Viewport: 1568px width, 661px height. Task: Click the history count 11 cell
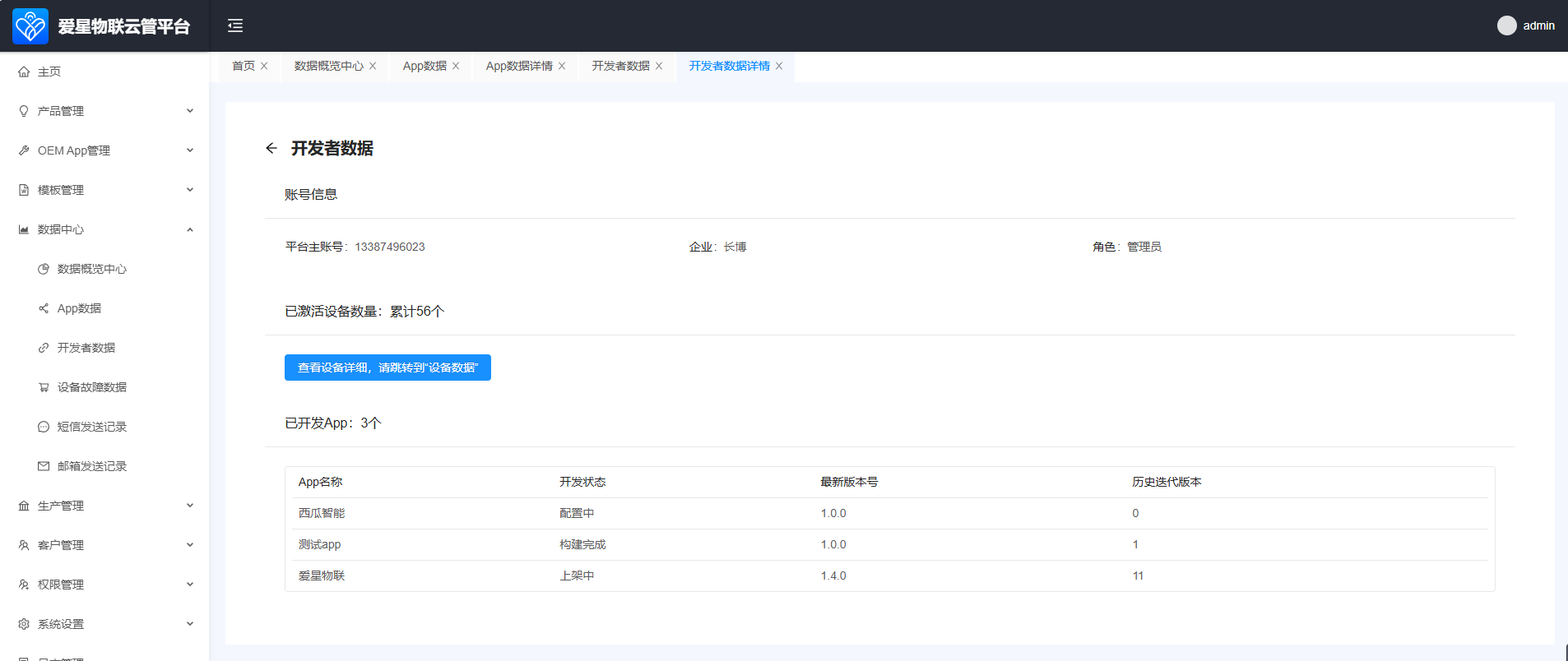point(1138,575)
